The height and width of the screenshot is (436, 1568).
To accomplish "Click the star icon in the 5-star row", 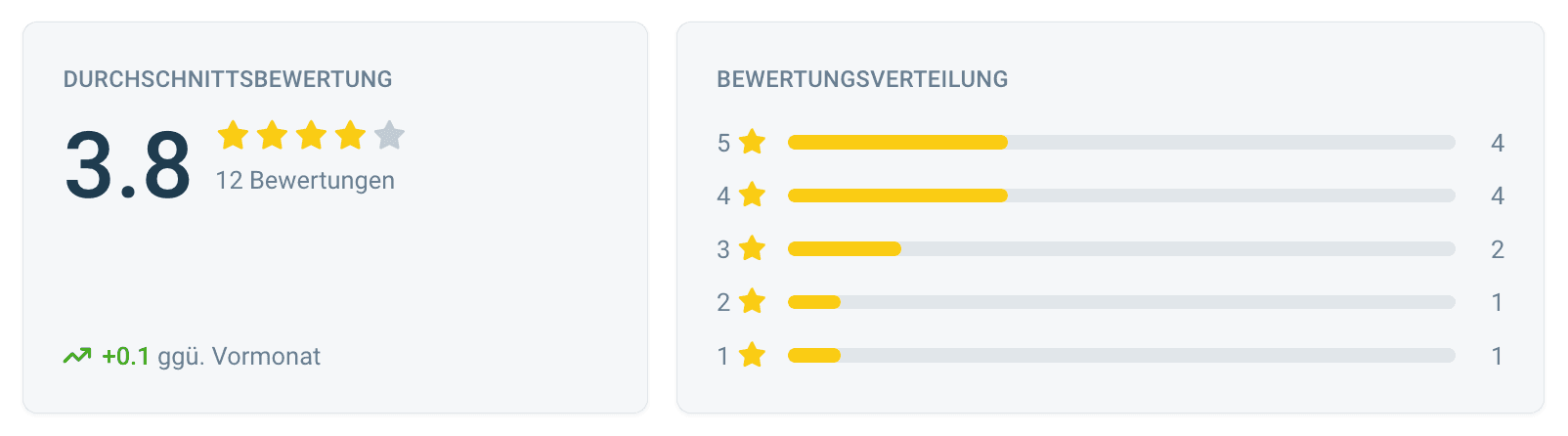I will pyautogui.click(x=752, y=143).
